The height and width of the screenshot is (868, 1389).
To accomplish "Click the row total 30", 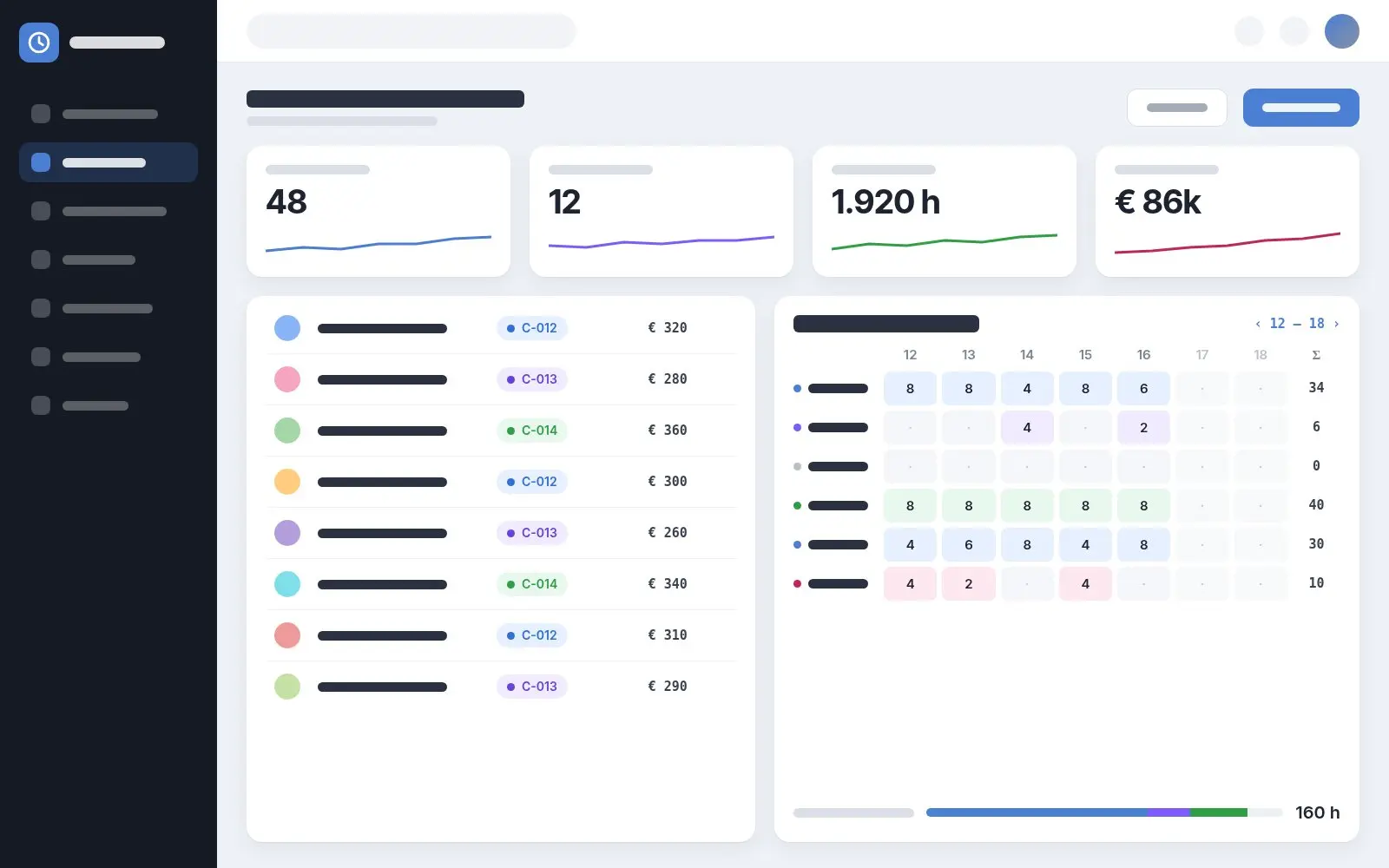I will (x=1316, y=544).
